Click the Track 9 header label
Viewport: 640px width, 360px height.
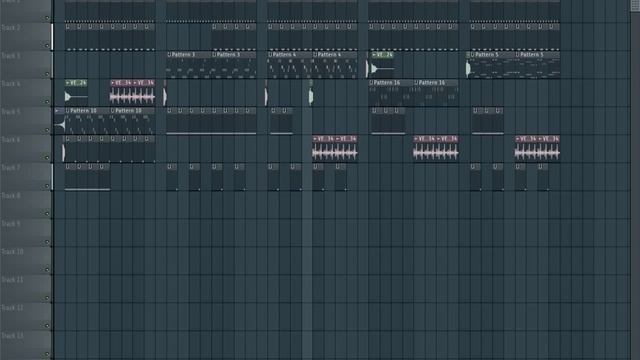11,224
